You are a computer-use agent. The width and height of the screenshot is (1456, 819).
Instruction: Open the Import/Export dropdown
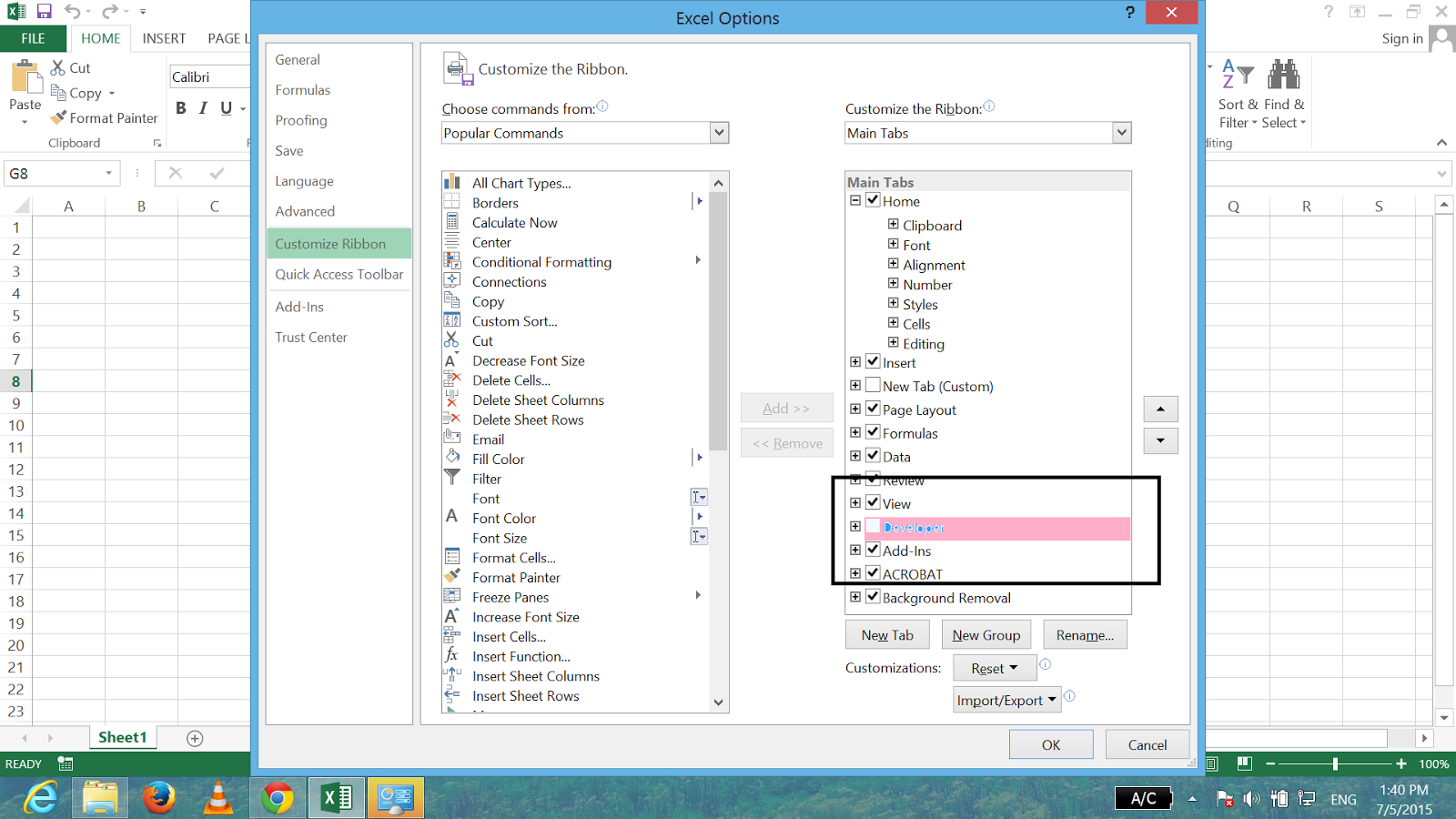[1007, 700]
